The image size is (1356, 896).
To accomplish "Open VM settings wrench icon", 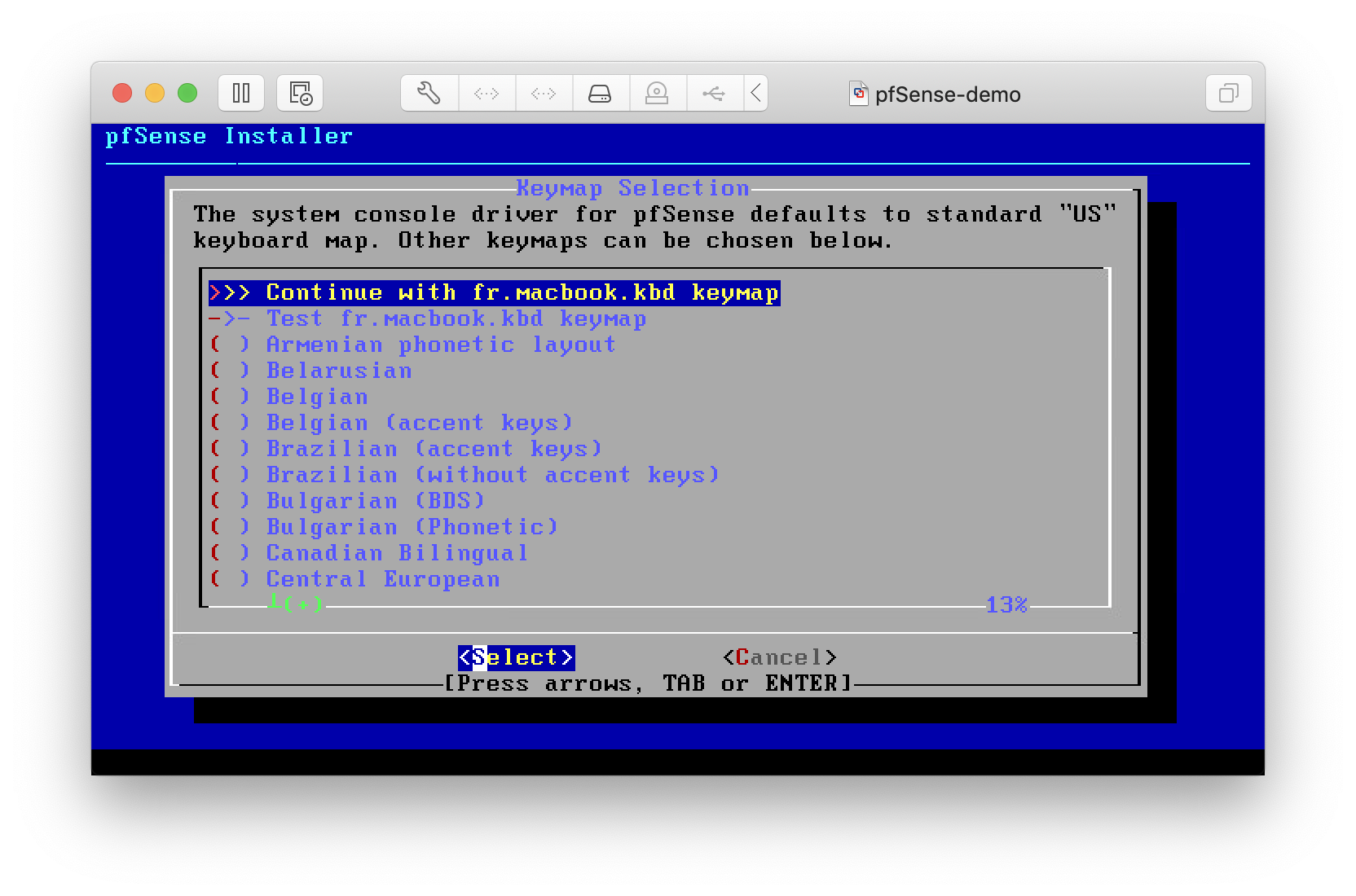I will tap(429, 94).
